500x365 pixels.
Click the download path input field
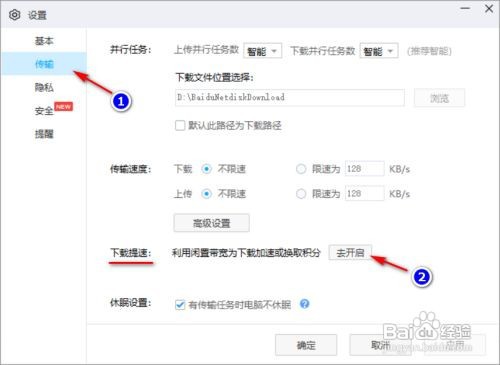(289, 98)
